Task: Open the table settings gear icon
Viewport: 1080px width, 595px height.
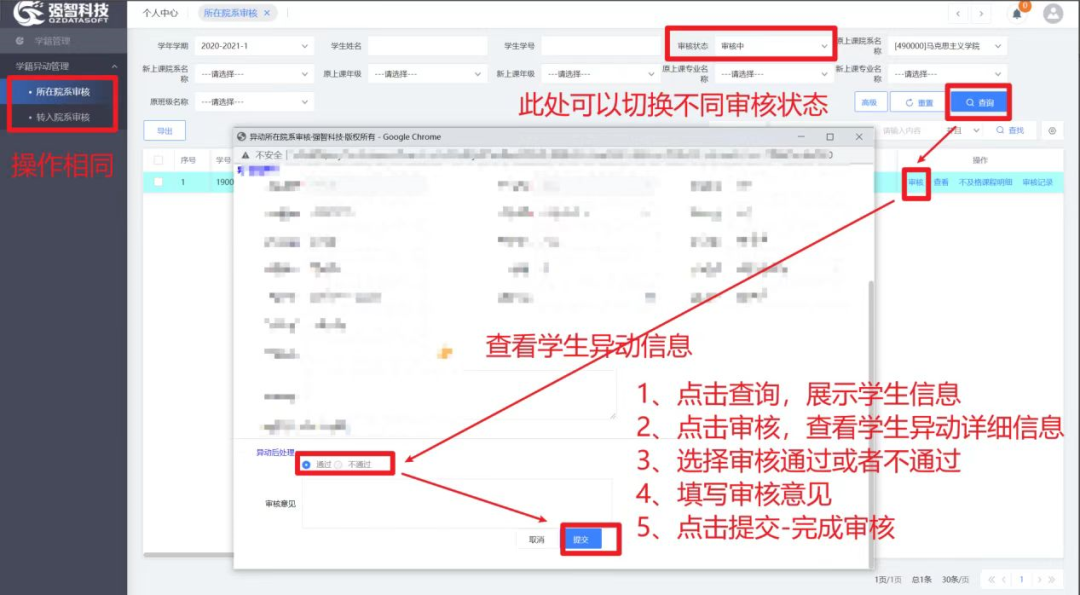Action: (x=1051, y=130)
